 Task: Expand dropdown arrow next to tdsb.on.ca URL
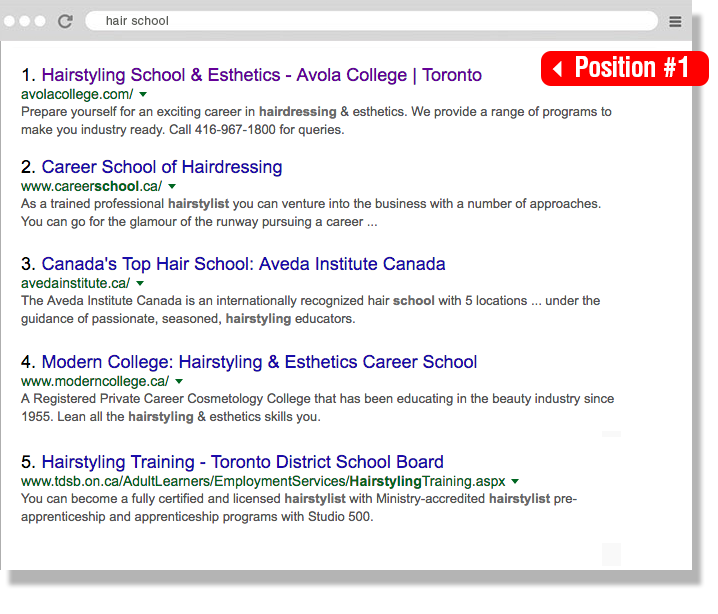515,482
